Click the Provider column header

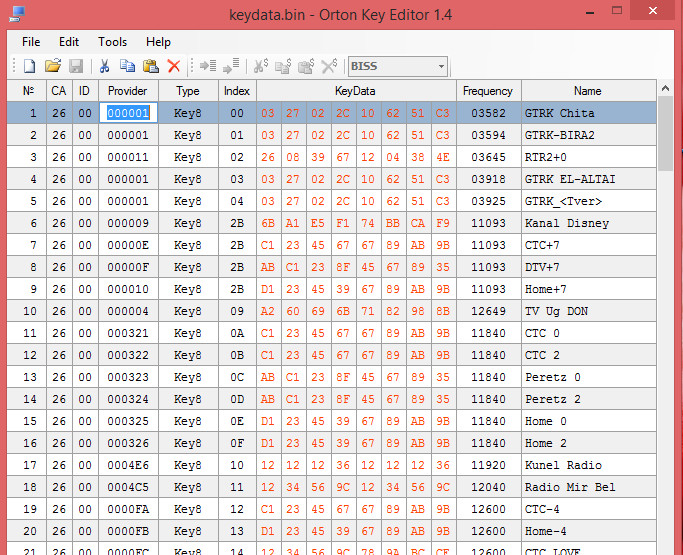point(128,91)
